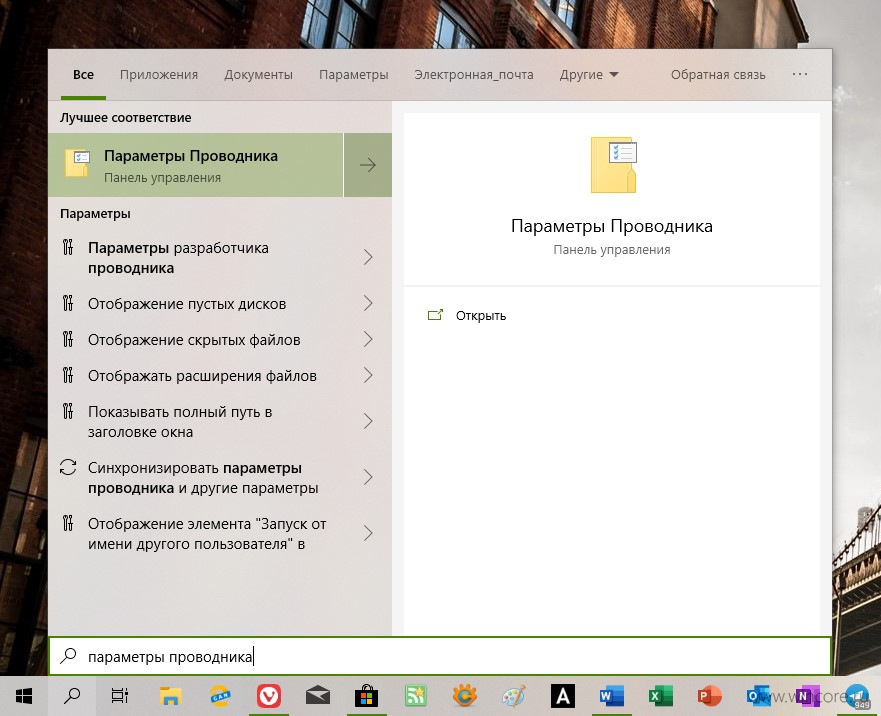Open the orange swirl taskbar app
The height and width of the screenshot is (716, 881).
465,696
